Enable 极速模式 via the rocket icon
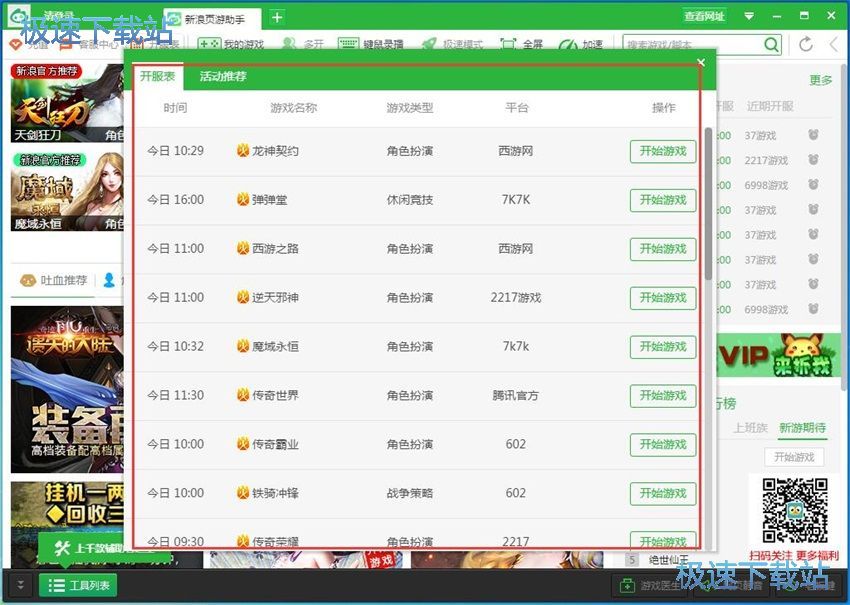850x605 pixels. pos(429,44)
